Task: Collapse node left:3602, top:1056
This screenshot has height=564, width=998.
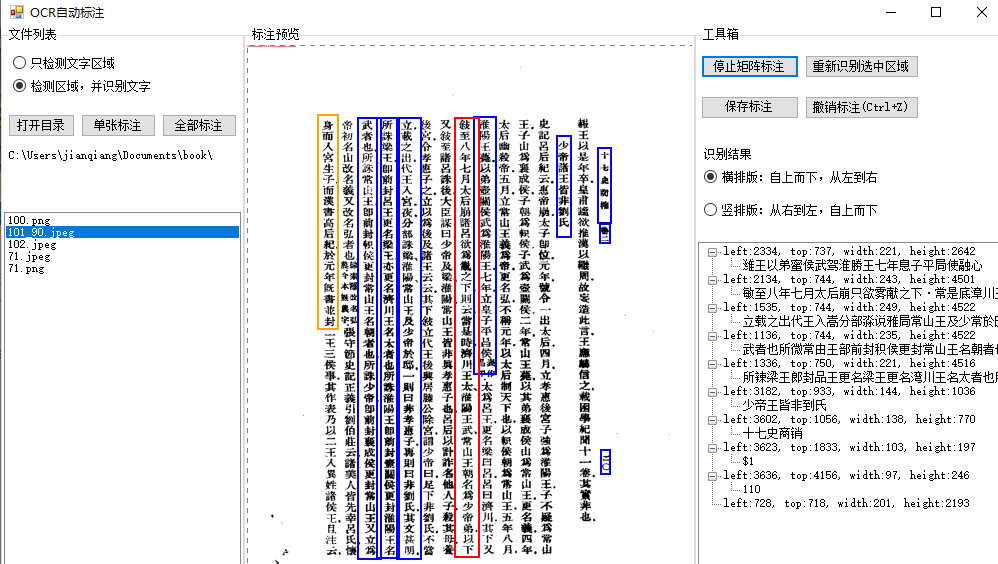Action: pyautogui.click(x=712, y=419)
